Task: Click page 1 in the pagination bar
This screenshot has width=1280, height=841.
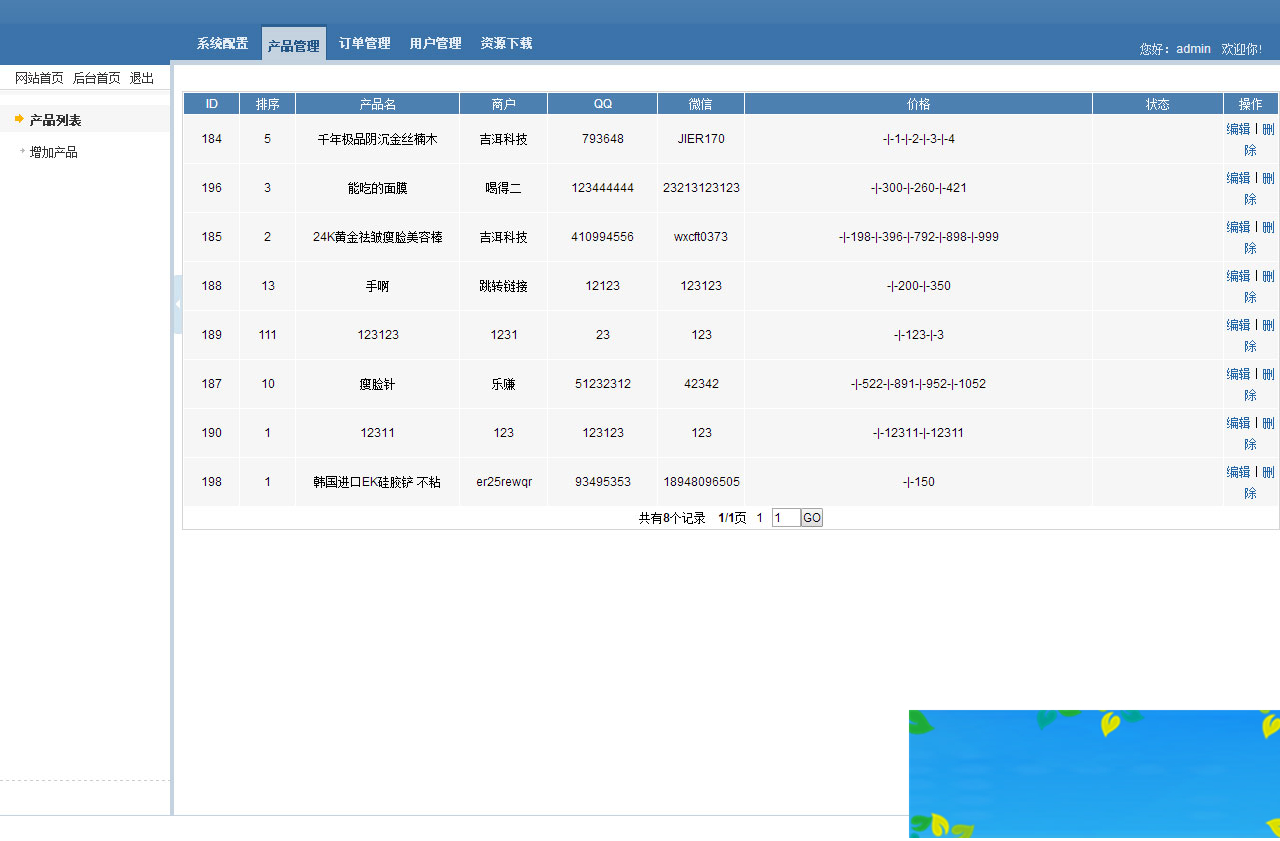Action: [759, 518]
